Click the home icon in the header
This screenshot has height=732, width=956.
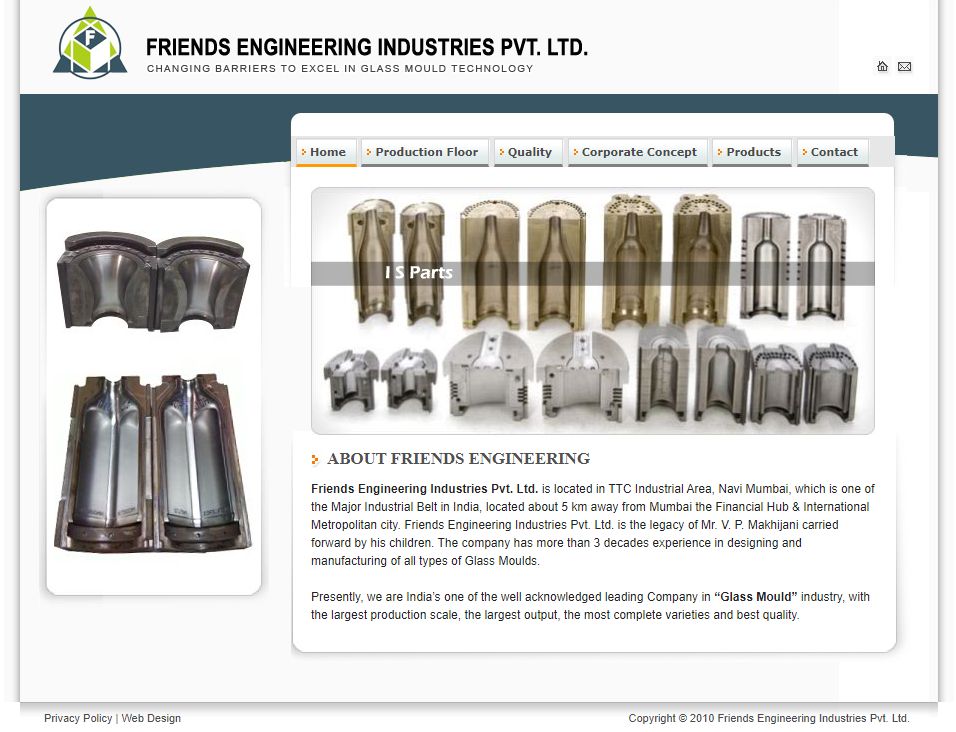tap(882, 67)
